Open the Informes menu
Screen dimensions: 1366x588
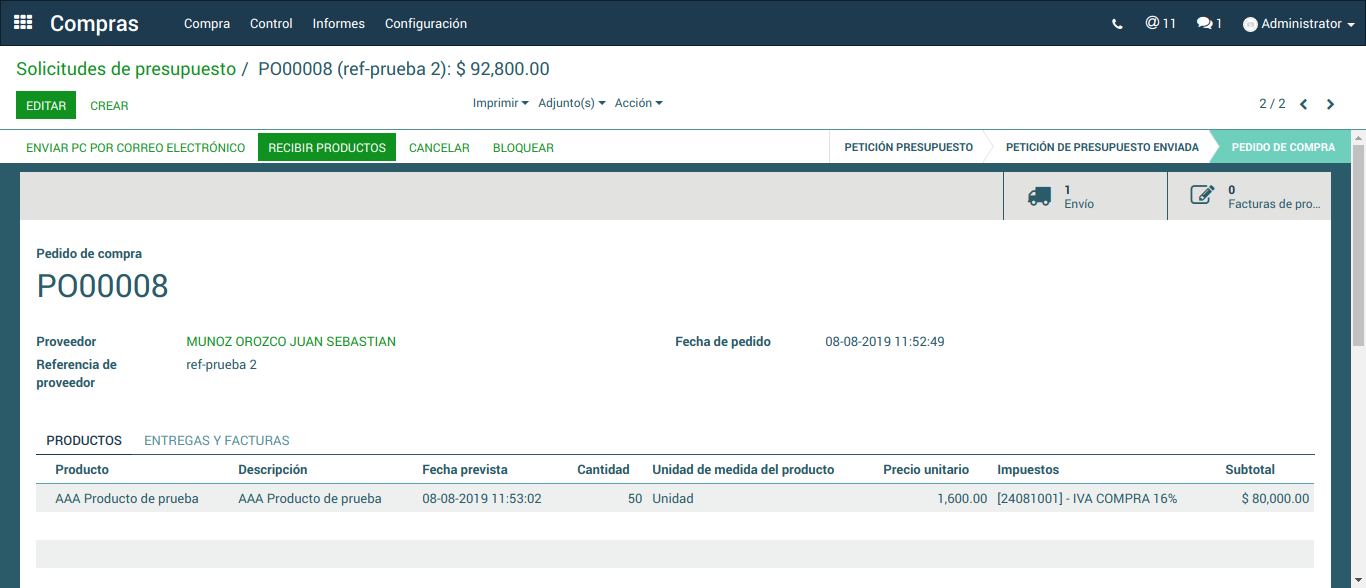pos(338,24)
